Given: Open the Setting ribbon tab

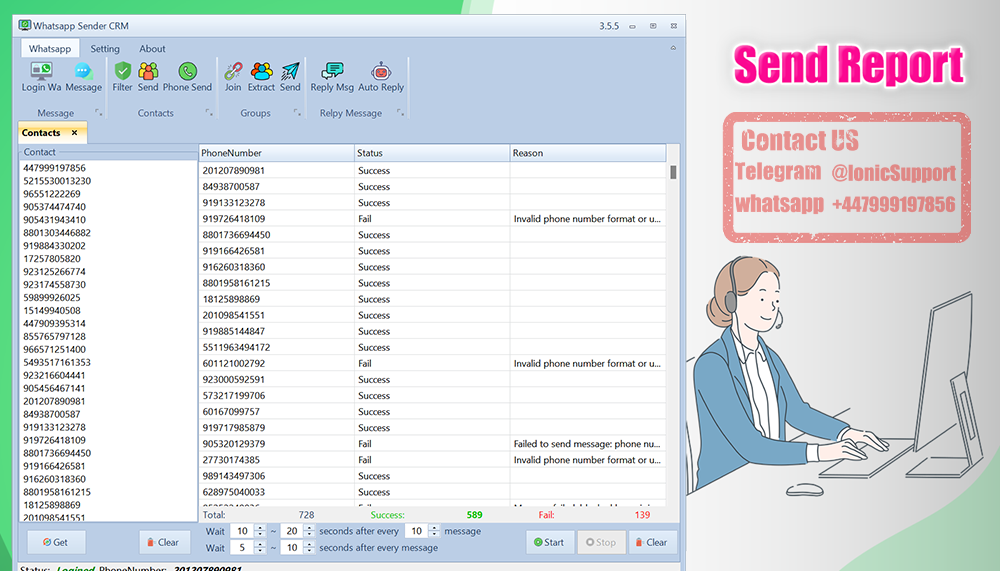Looking at the screenshot, I should click(x=105, y=48).
